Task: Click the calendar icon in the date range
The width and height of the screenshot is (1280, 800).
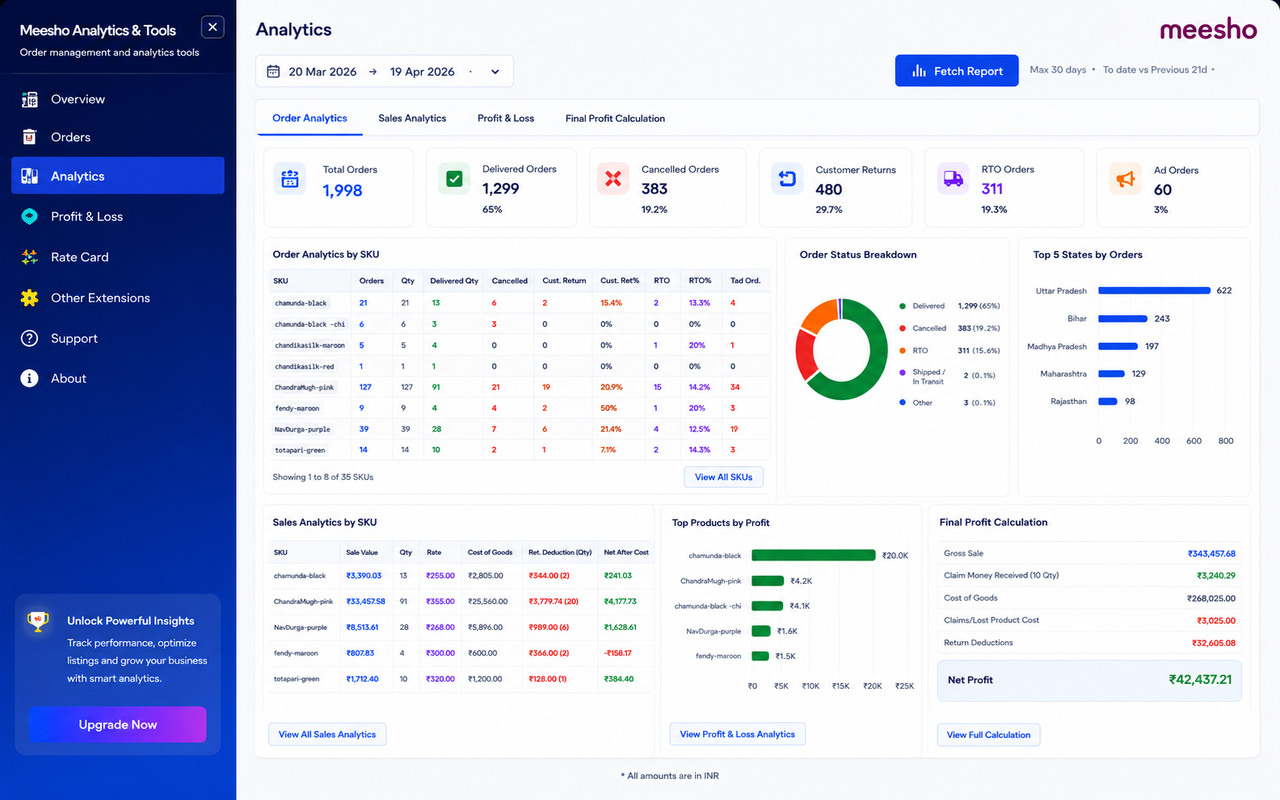Action: 274,72
